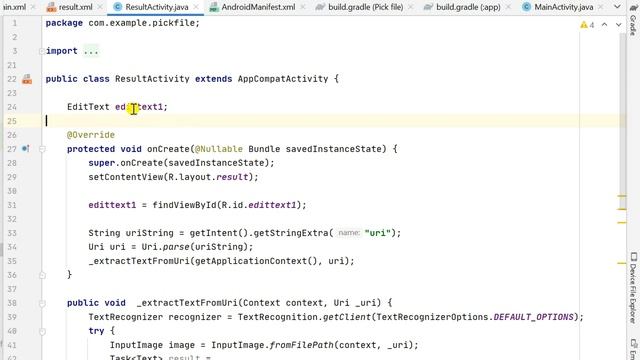Click getStringExtra on line 33

pyautogui.click(x=291, y=233)
